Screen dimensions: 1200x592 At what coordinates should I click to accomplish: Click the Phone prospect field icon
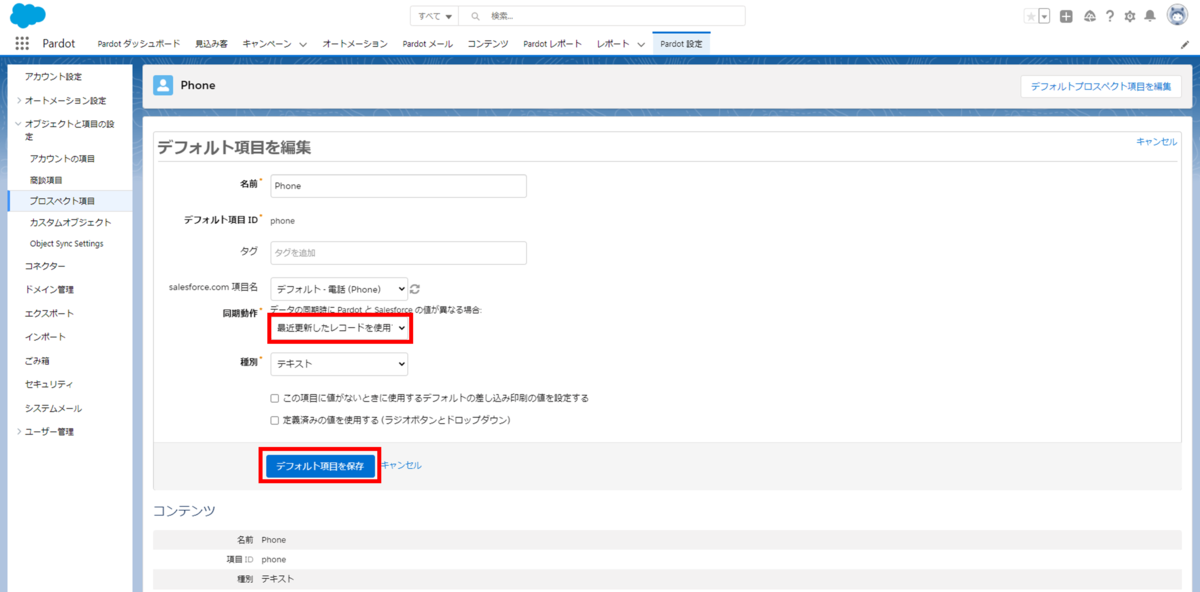point(163,85)
